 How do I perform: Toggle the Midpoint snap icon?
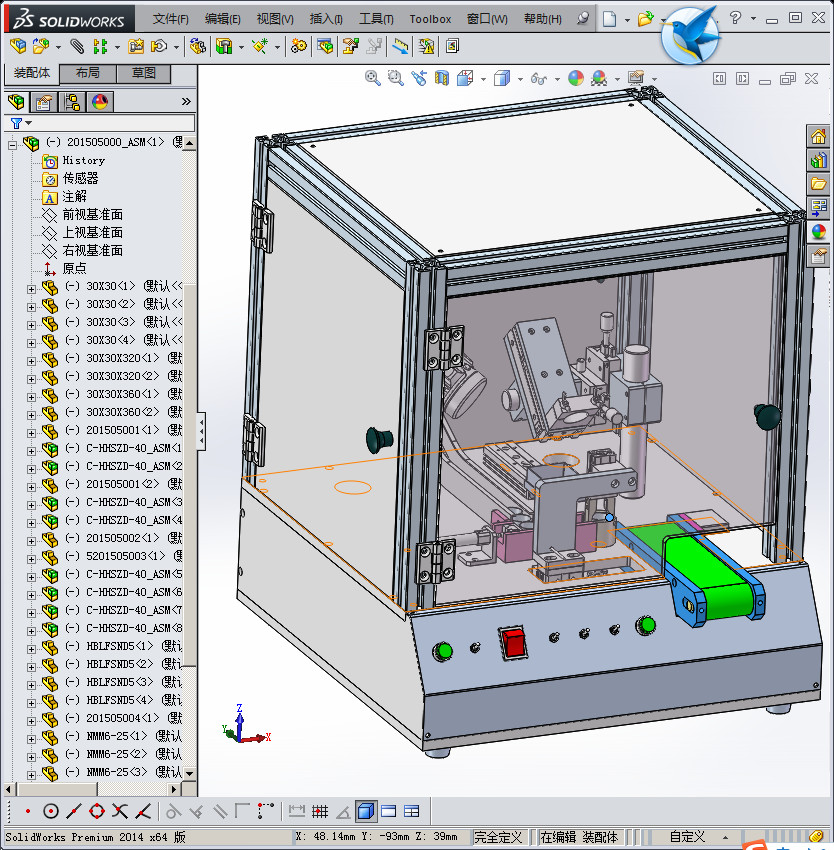74,812
